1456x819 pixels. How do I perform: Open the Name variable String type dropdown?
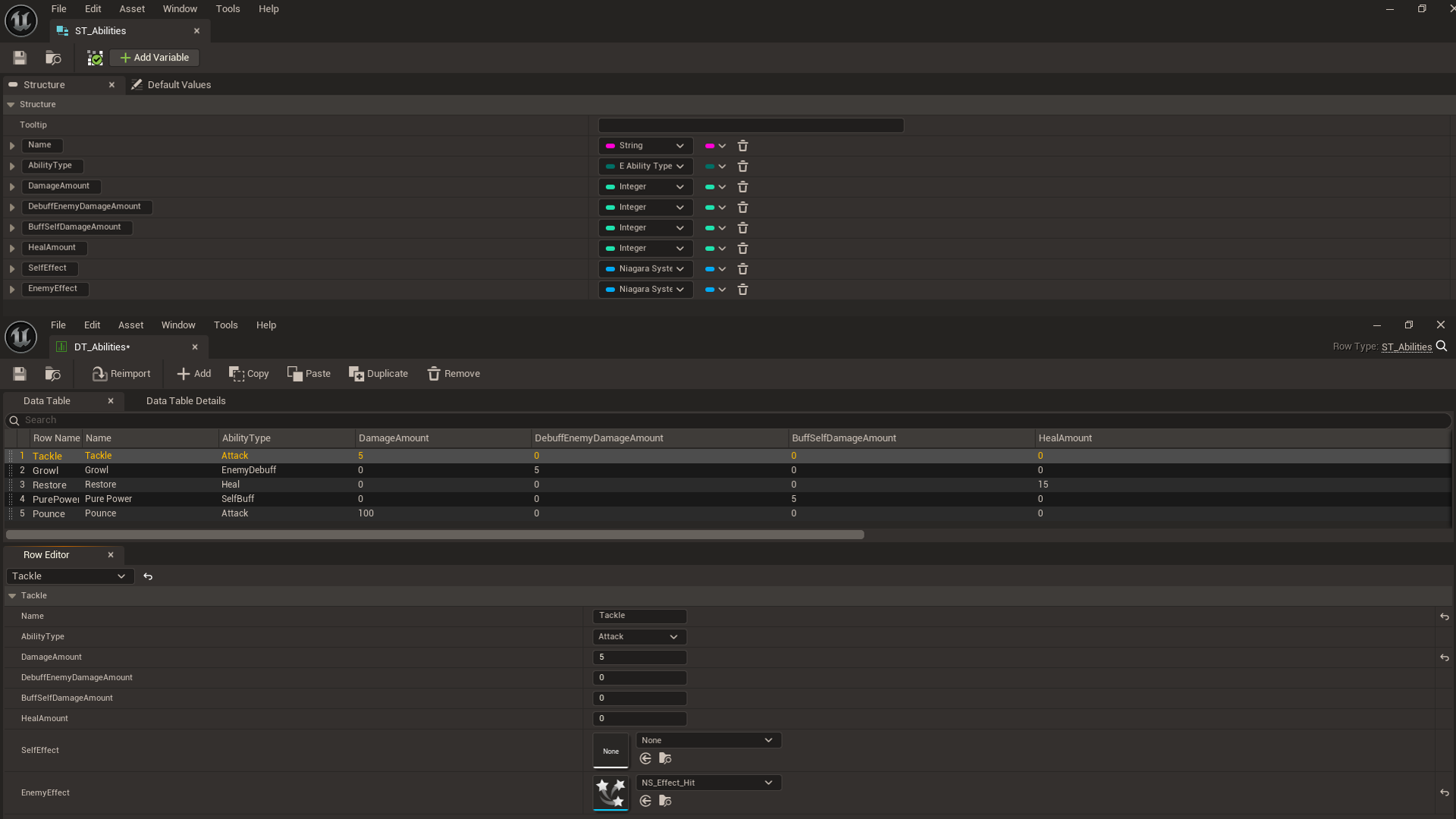[645, 146]
